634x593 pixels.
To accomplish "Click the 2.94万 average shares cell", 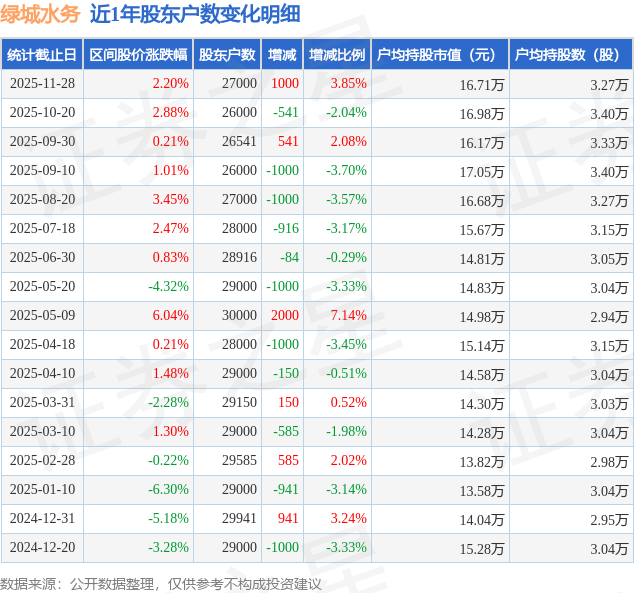I will pyautogui.click(x=609, y=317).
